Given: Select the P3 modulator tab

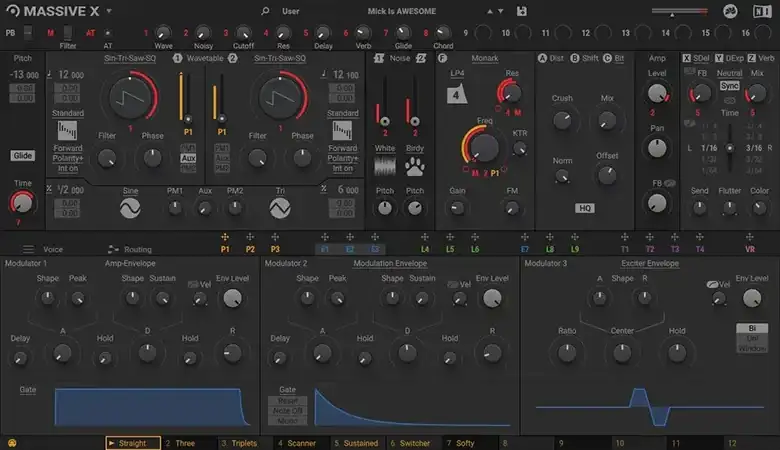Looking at the screenshot, I should 275,249.
